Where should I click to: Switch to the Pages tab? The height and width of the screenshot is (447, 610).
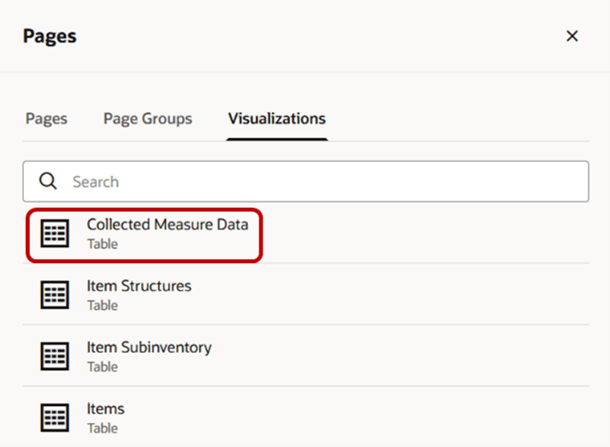[x=46, y=118]
